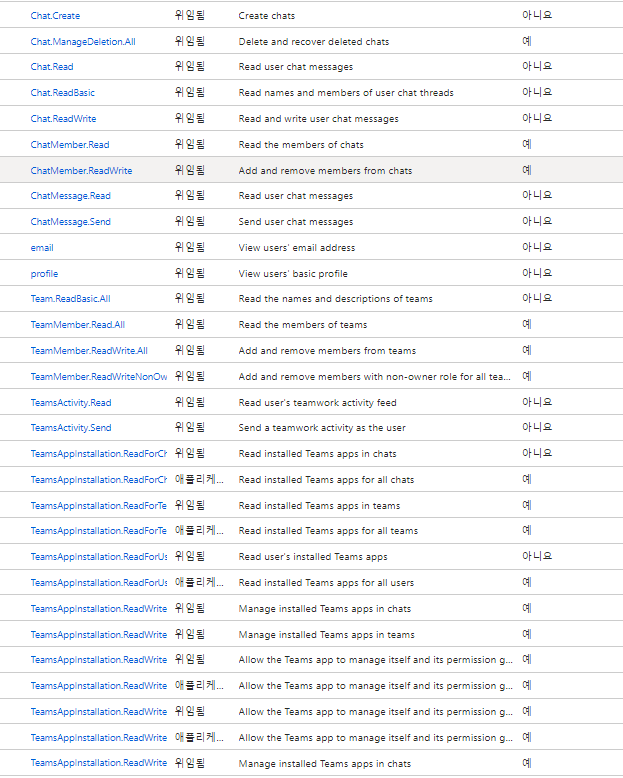Screen dimensions: 623x778
Task: Click the email permission link
Action: point(42,248)
